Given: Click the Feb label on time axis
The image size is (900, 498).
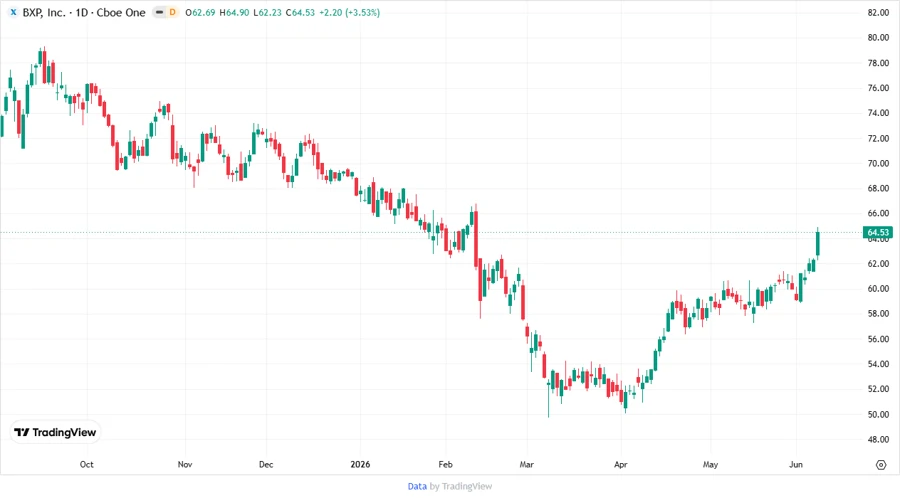Looking at the screenshot, I should coord(445,464).
